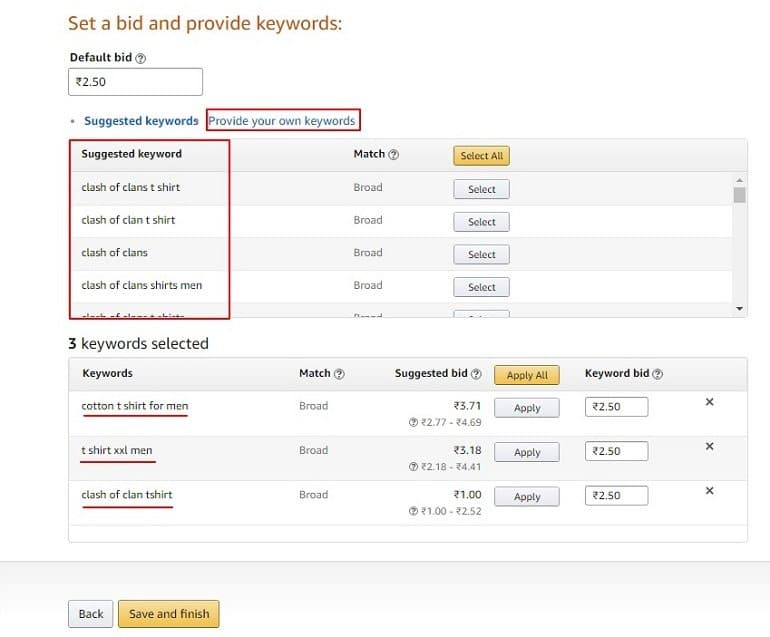Screen dimensions: 770x637
Task: Click the Apply All button
Action: click(527, 375)
